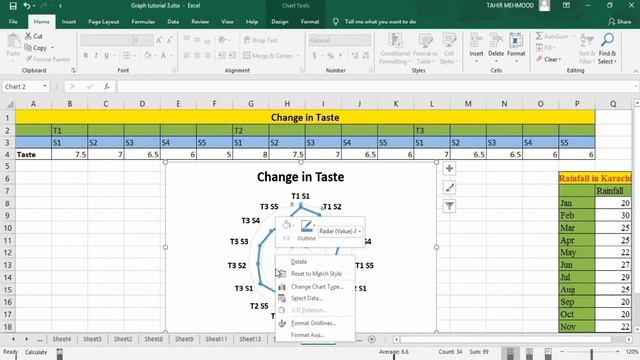The image size is (640, 360).
Task: Click in the formula bar
Action: coord(376,87)
